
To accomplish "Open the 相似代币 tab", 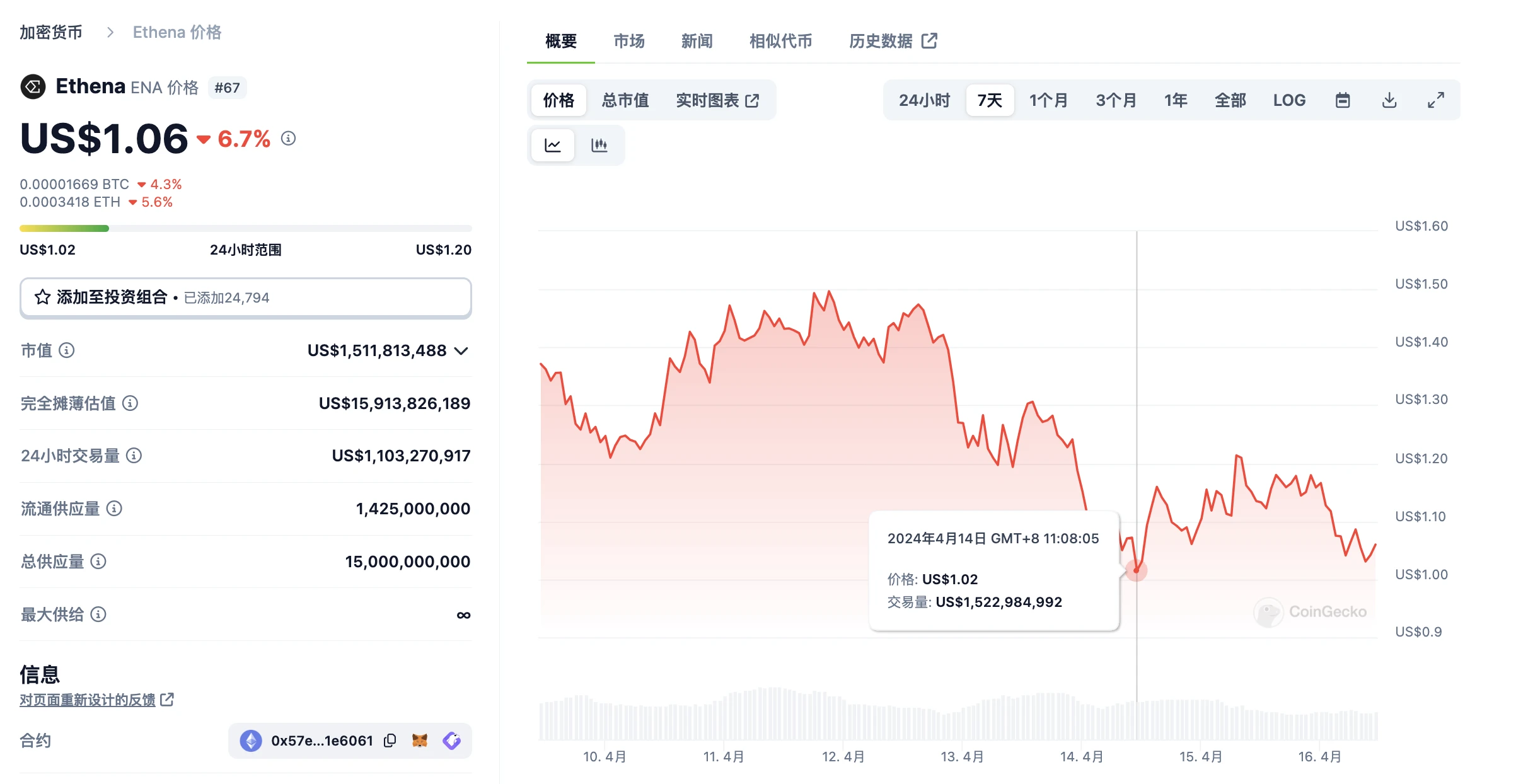I will tap(780, 41).
